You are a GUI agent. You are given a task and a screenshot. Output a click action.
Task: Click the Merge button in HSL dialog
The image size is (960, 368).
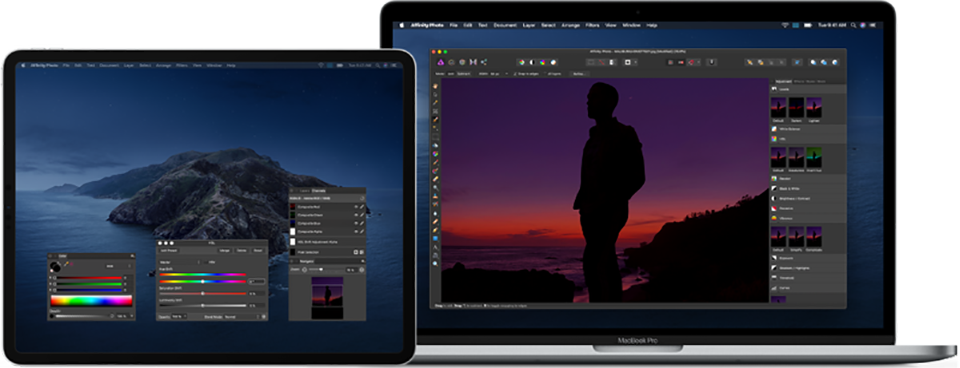tap(225, 250)
